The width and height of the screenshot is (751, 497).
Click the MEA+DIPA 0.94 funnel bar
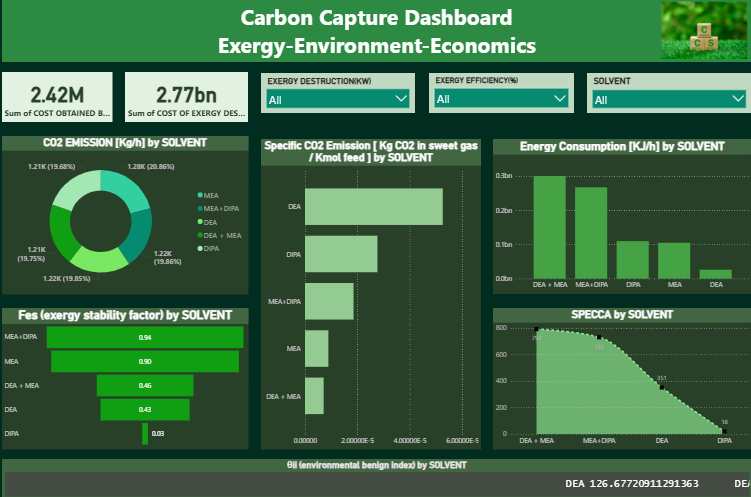(145, 338)
